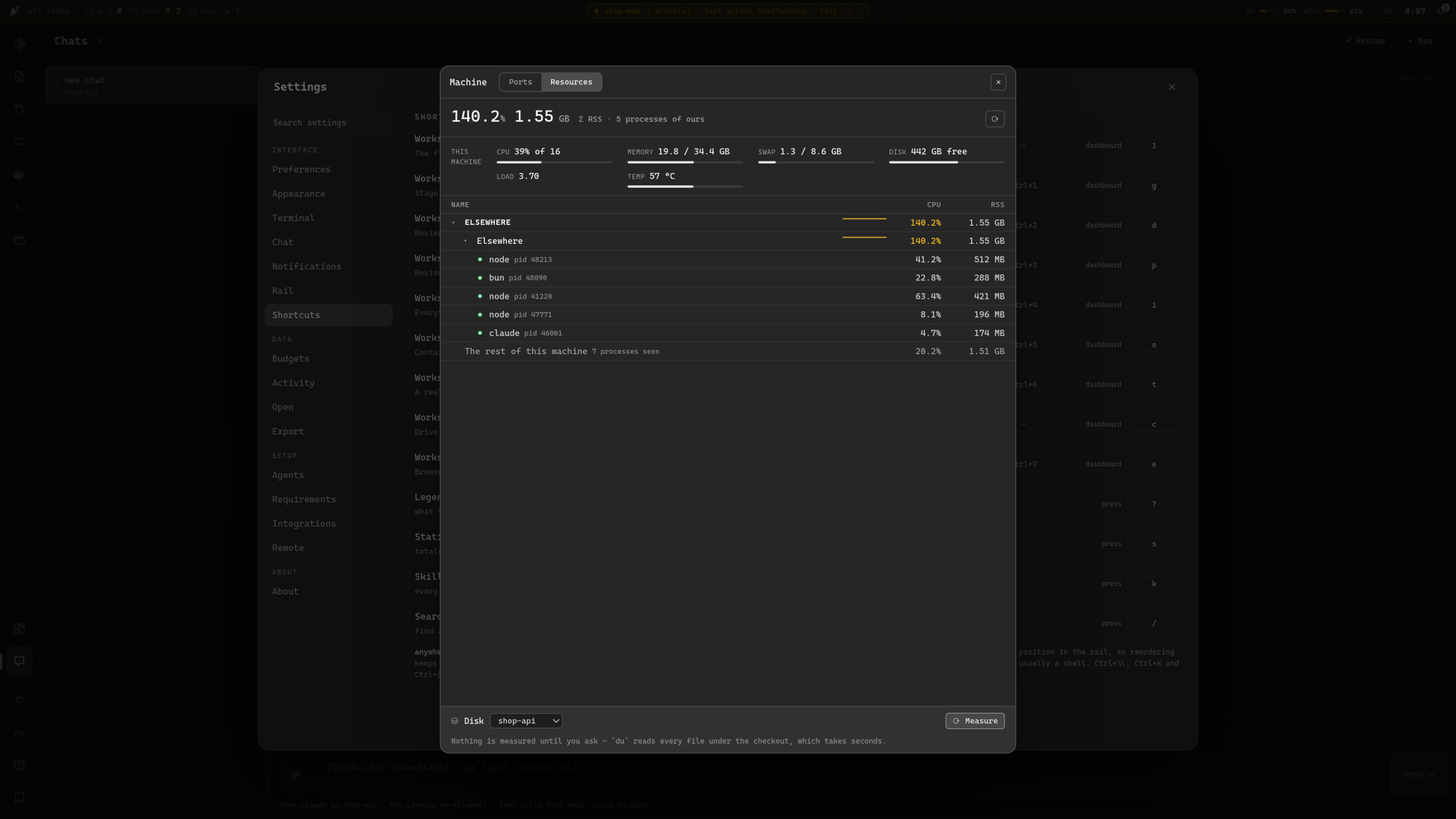Click the Resume button in Chats header
Image resolution: width=1456 pixels, height=819 pixels.
[x=1364, y=41]
